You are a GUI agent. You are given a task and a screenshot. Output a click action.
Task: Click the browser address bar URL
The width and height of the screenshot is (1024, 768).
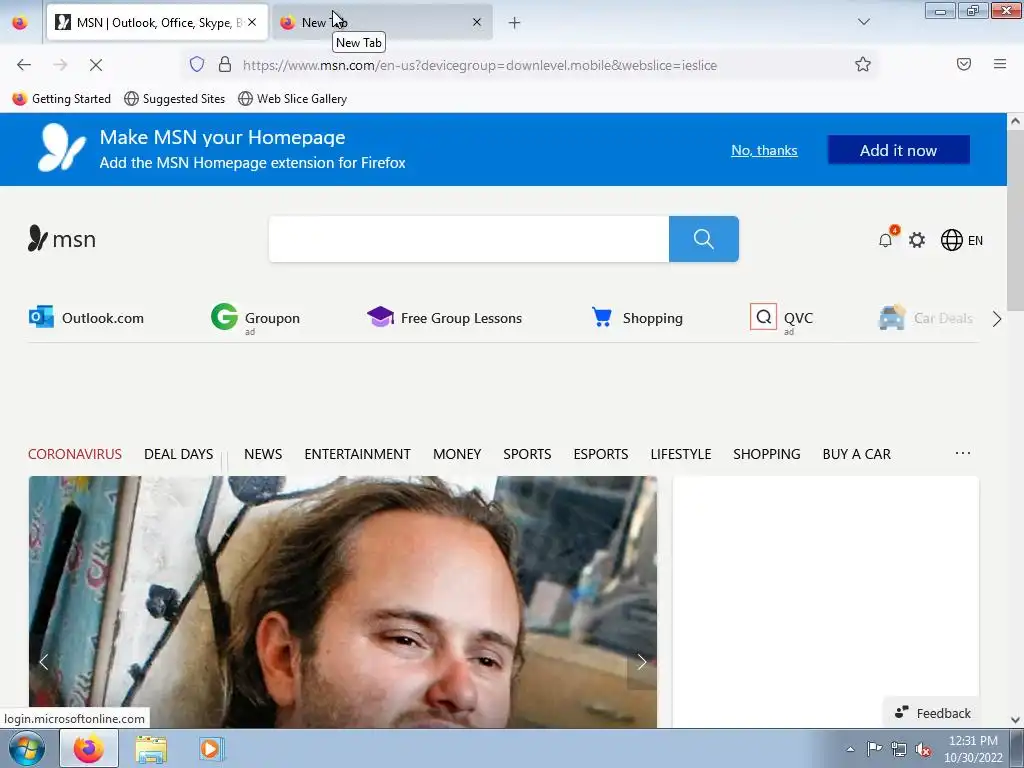point(480,65)
